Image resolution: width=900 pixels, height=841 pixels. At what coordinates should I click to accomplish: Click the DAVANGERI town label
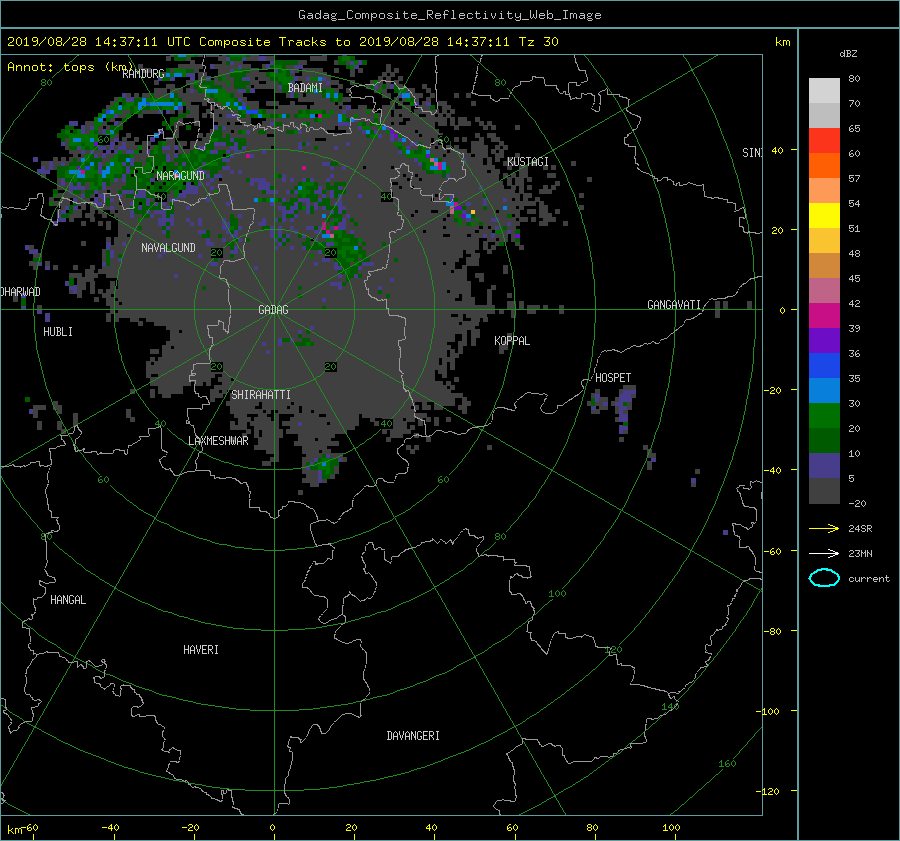tap(413, 736)
